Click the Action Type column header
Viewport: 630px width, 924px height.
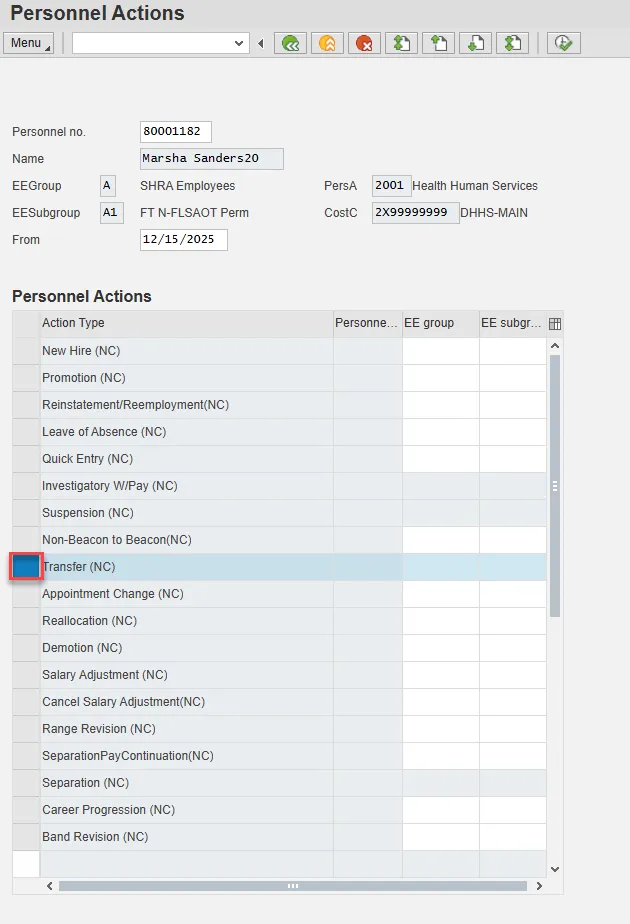185,323
